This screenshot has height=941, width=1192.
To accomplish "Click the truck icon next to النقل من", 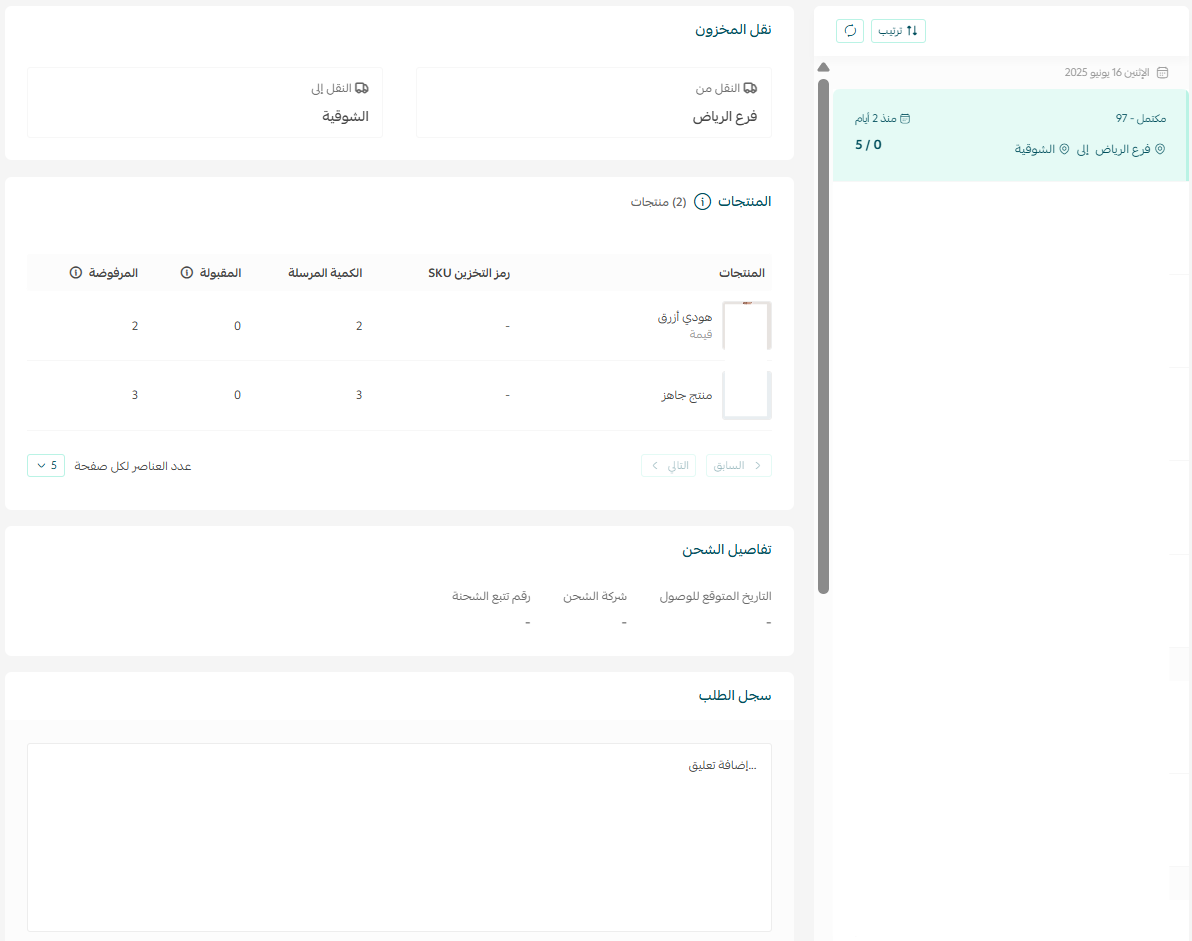I will pos(750,88).
